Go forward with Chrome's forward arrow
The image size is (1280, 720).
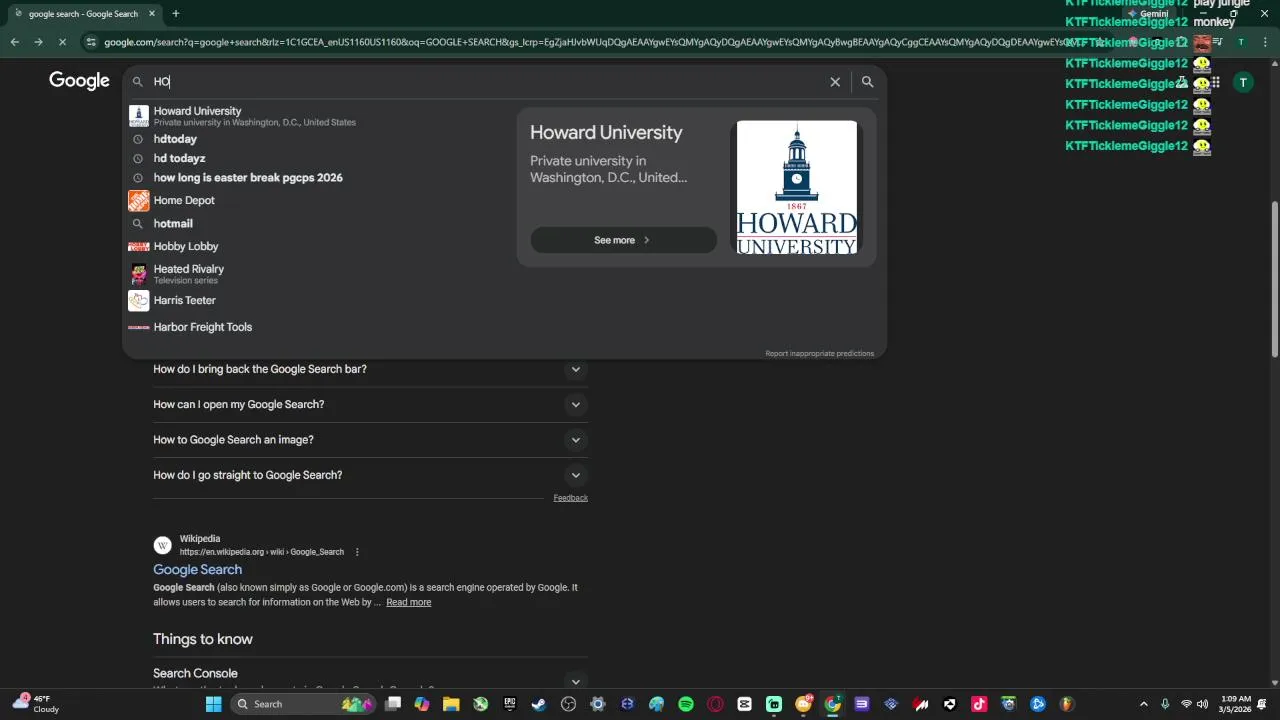pos(38,42)
